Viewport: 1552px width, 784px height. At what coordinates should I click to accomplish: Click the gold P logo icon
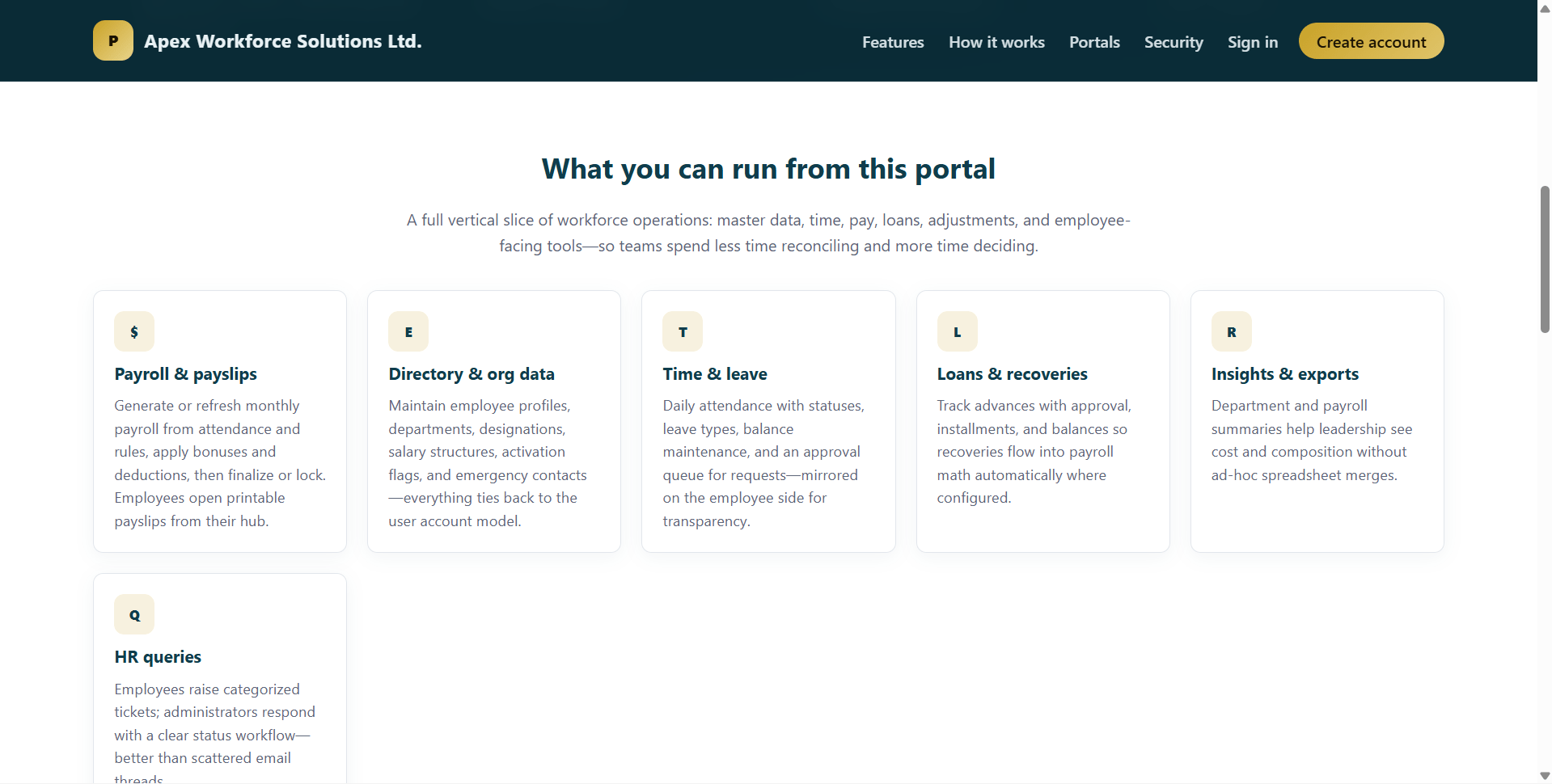click(x=113, y=40)
